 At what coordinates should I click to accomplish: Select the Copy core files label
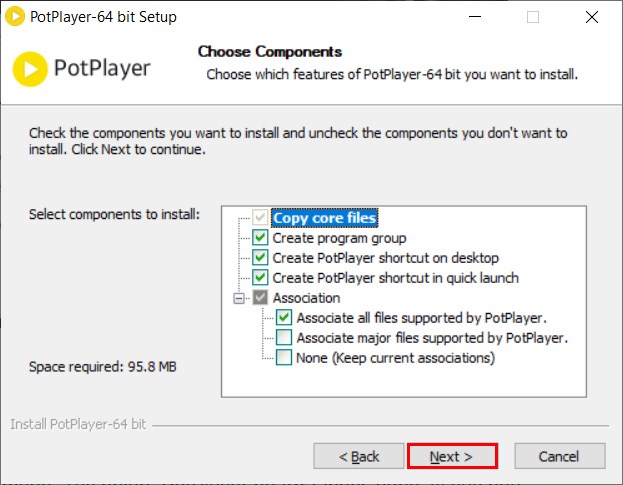(x=325, y=218)
